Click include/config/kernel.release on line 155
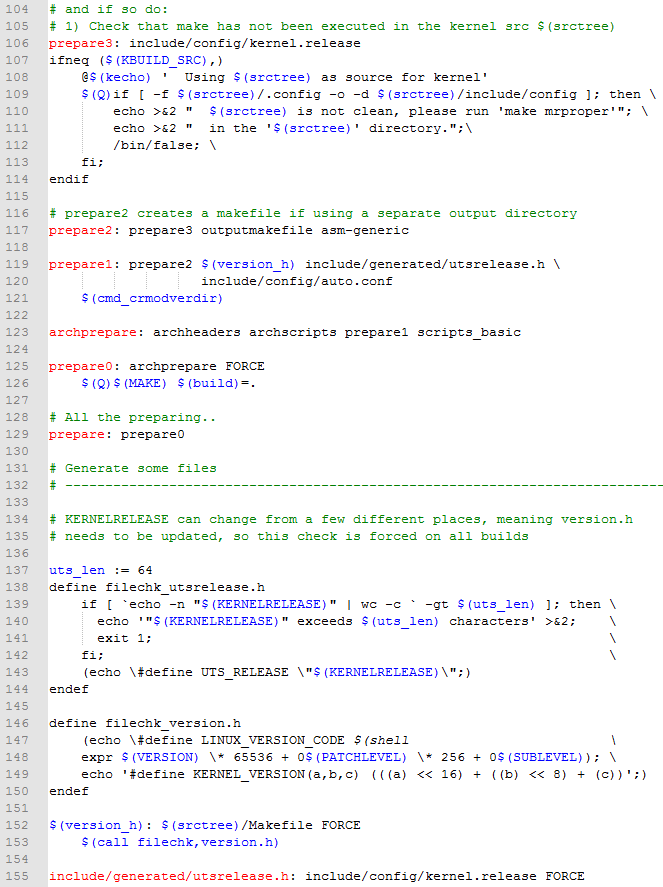 (421, 876)
